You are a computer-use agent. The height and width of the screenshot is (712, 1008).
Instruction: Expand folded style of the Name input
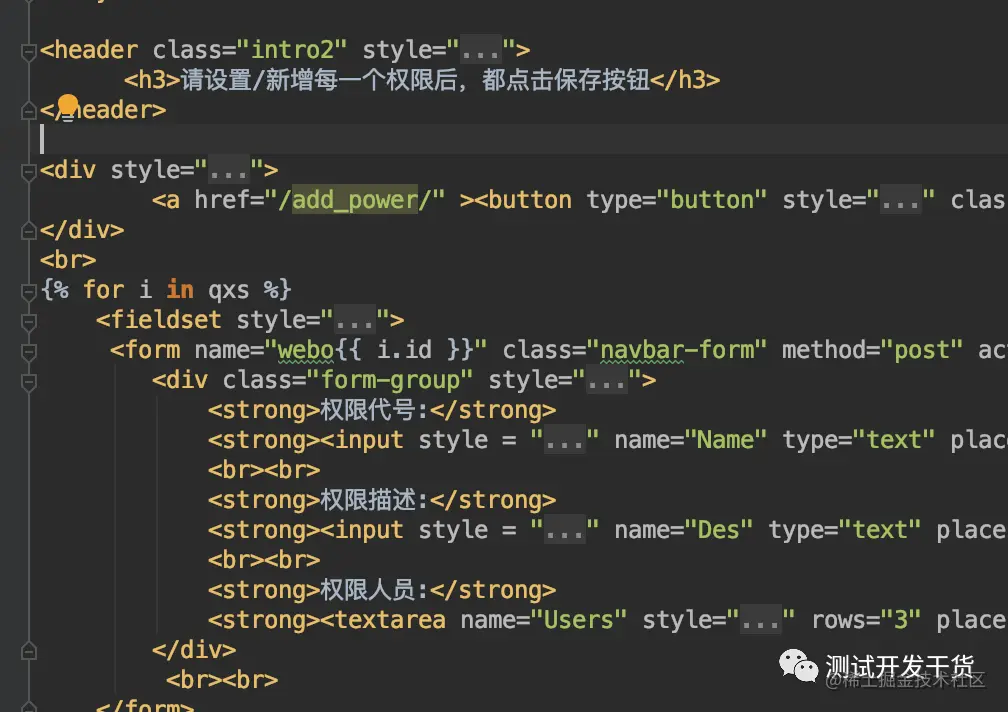pos(564,440)
